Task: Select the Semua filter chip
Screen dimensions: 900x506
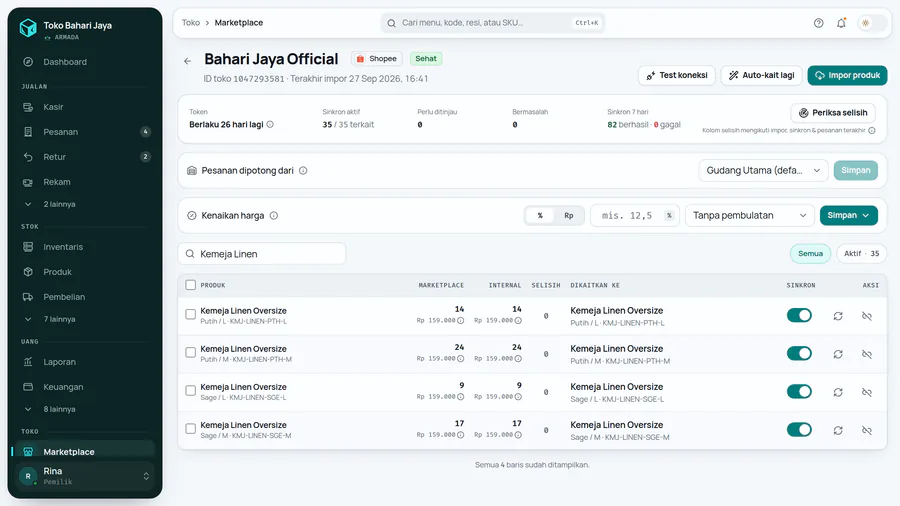Action: (810, 254)
